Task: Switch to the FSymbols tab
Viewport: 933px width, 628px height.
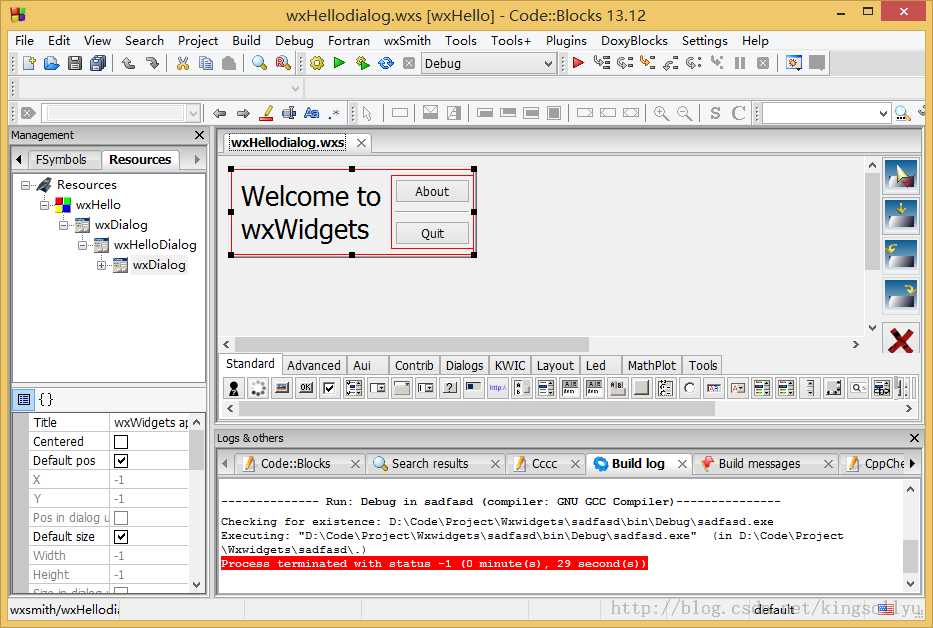Action: pyautogui.click(x=61, y=160)
